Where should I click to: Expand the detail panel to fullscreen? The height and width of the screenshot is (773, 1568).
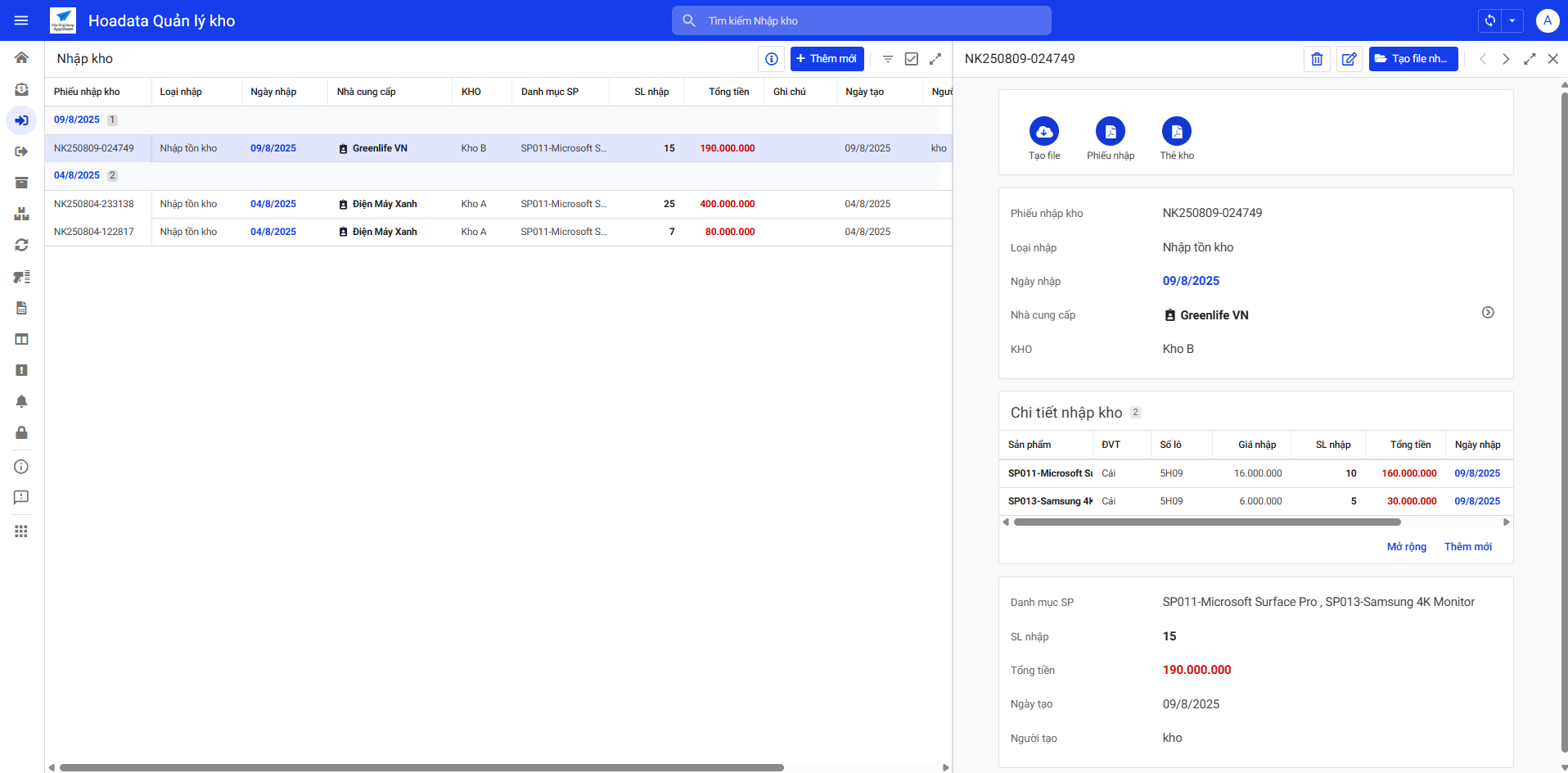1530,59
